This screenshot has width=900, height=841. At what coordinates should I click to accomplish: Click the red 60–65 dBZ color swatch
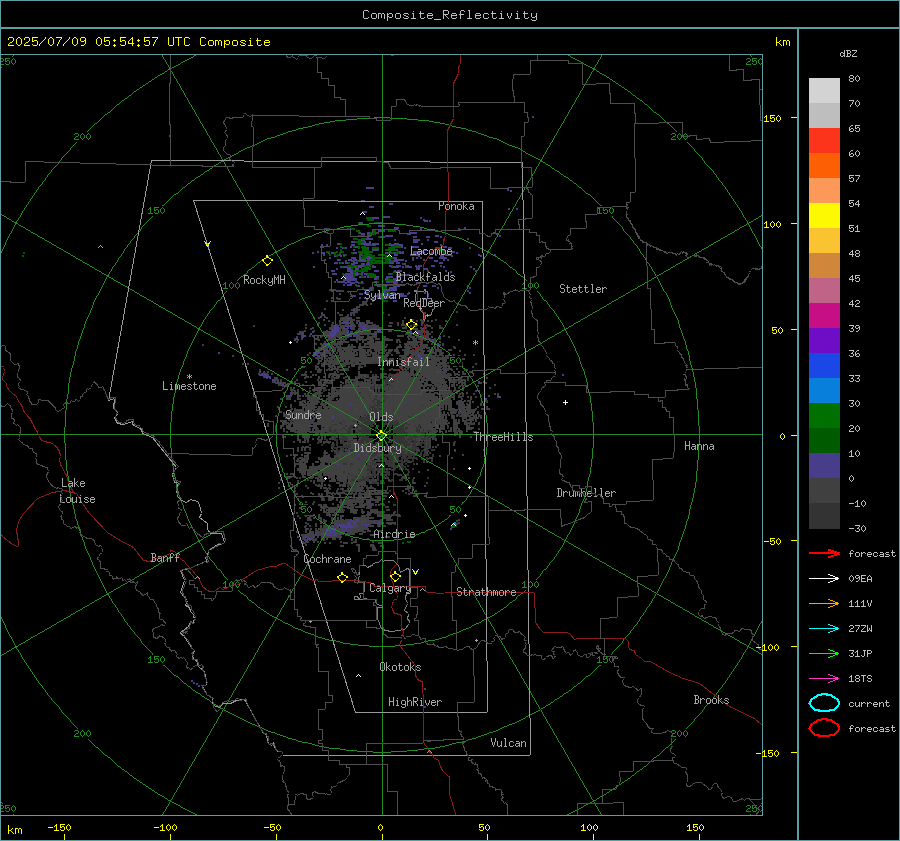(x=824, y=141)
